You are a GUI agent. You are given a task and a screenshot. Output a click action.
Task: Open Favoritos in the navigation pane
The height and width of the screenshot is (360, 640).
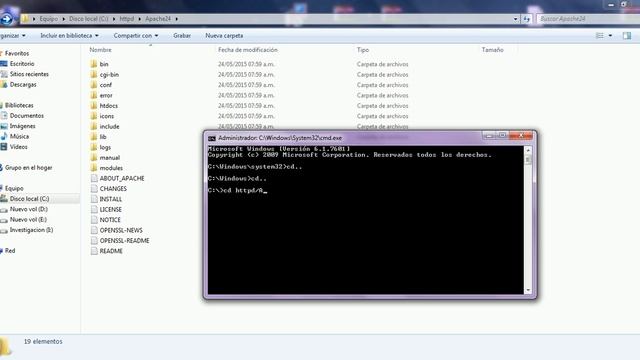coord(17,53)
